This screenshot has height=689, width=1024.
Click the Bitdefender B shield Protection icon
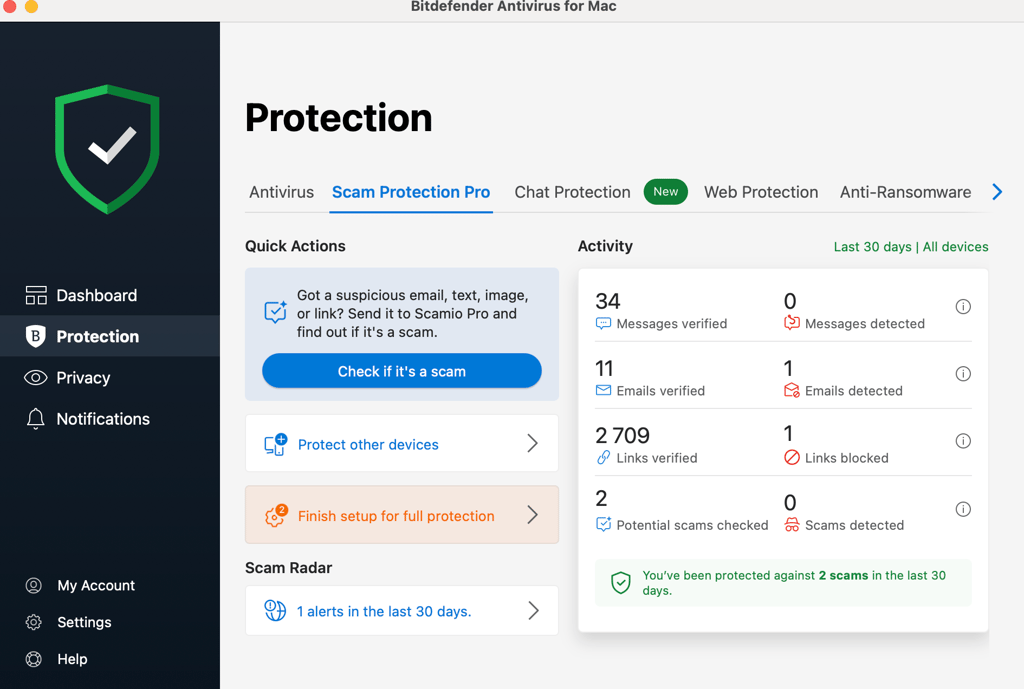35,336
